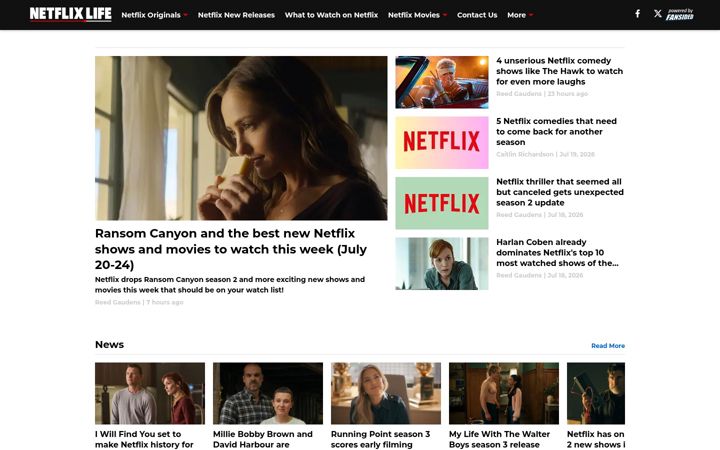This screenshot has height=450, width=720.
Task: Open the X (Twitter) icon in header
Action: tap(658, 14)
